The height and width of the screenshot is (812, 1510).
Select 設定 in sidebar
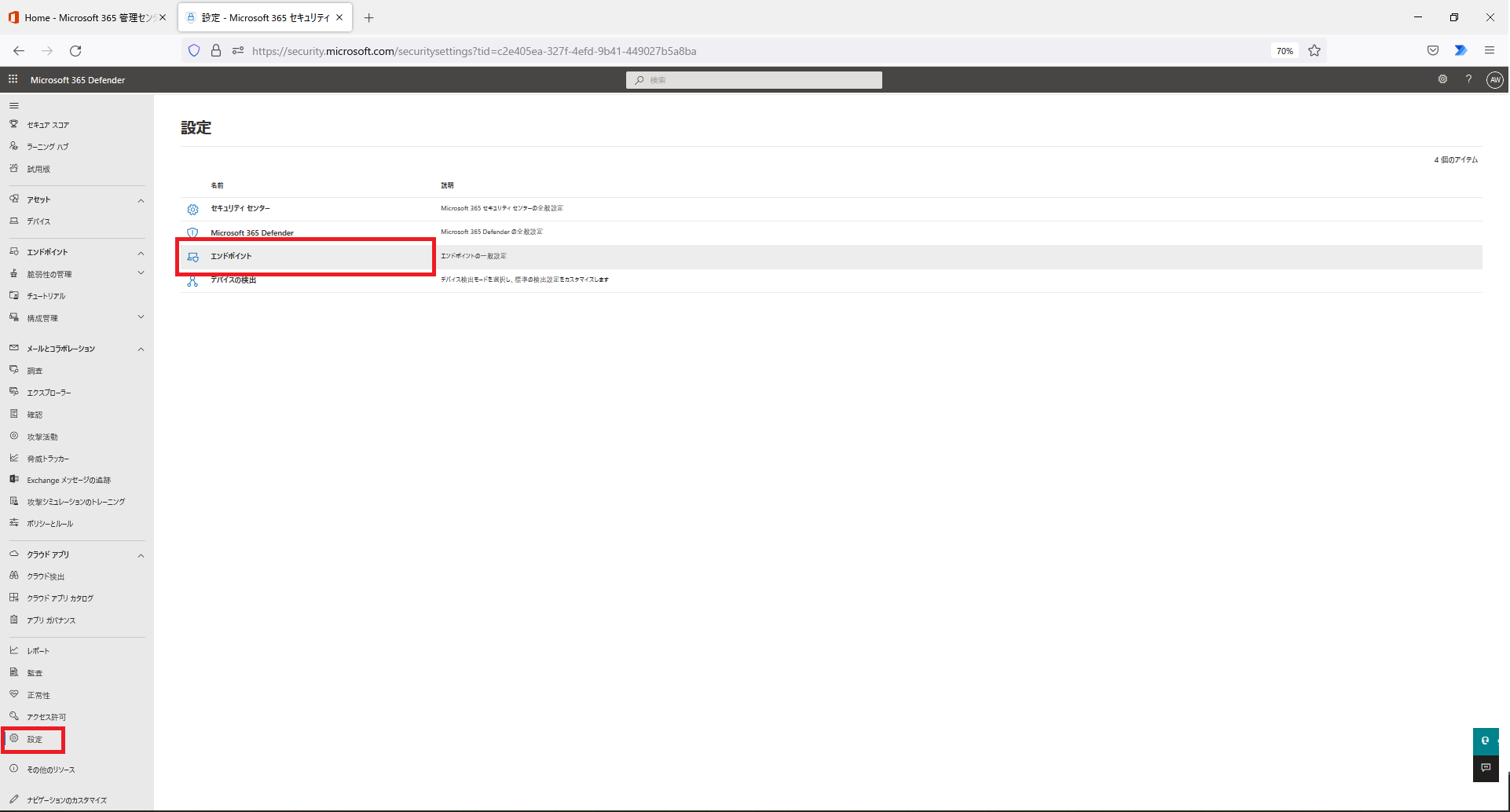(x=35, y=739)
